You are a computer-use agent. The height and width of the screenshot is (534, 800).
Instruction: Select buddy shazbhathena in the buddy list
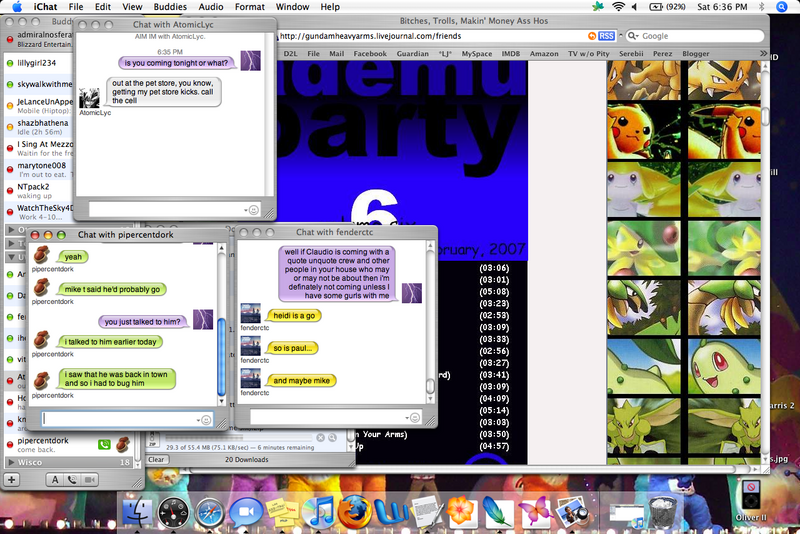pyautogui.click(x=39, y=127)
